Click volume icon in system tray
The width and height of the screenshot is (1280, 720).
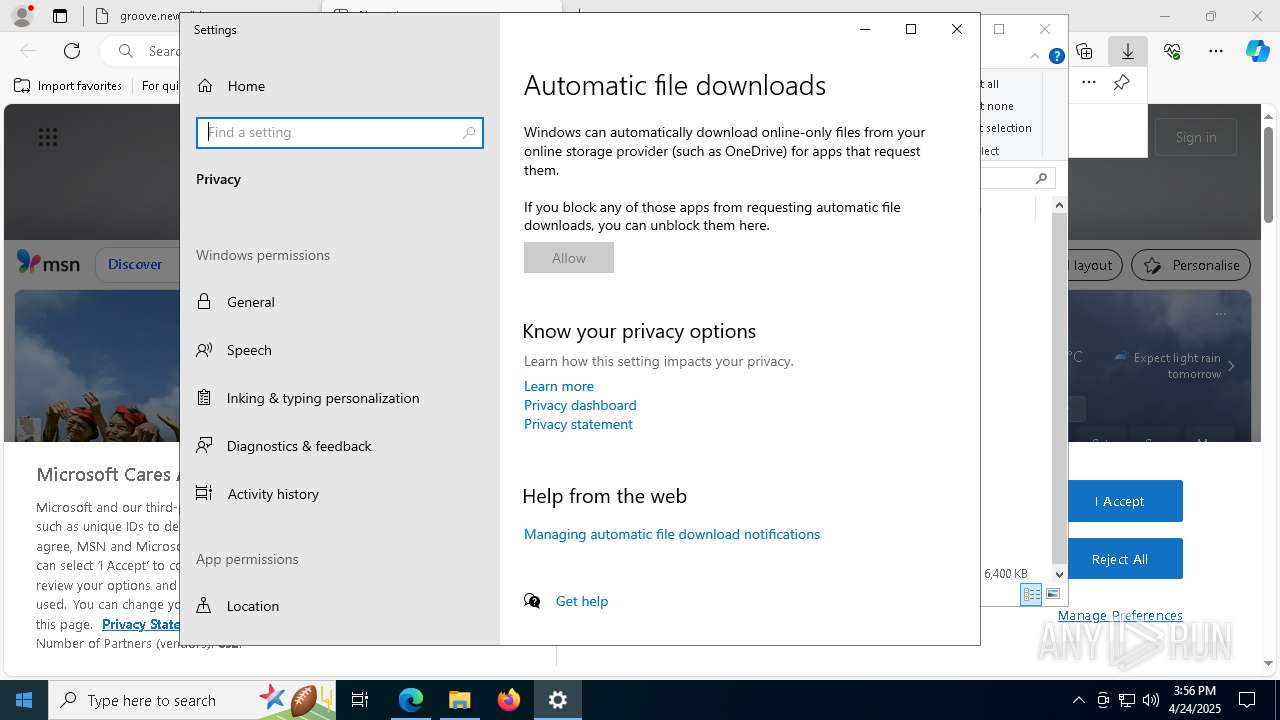coord(1151,700)
